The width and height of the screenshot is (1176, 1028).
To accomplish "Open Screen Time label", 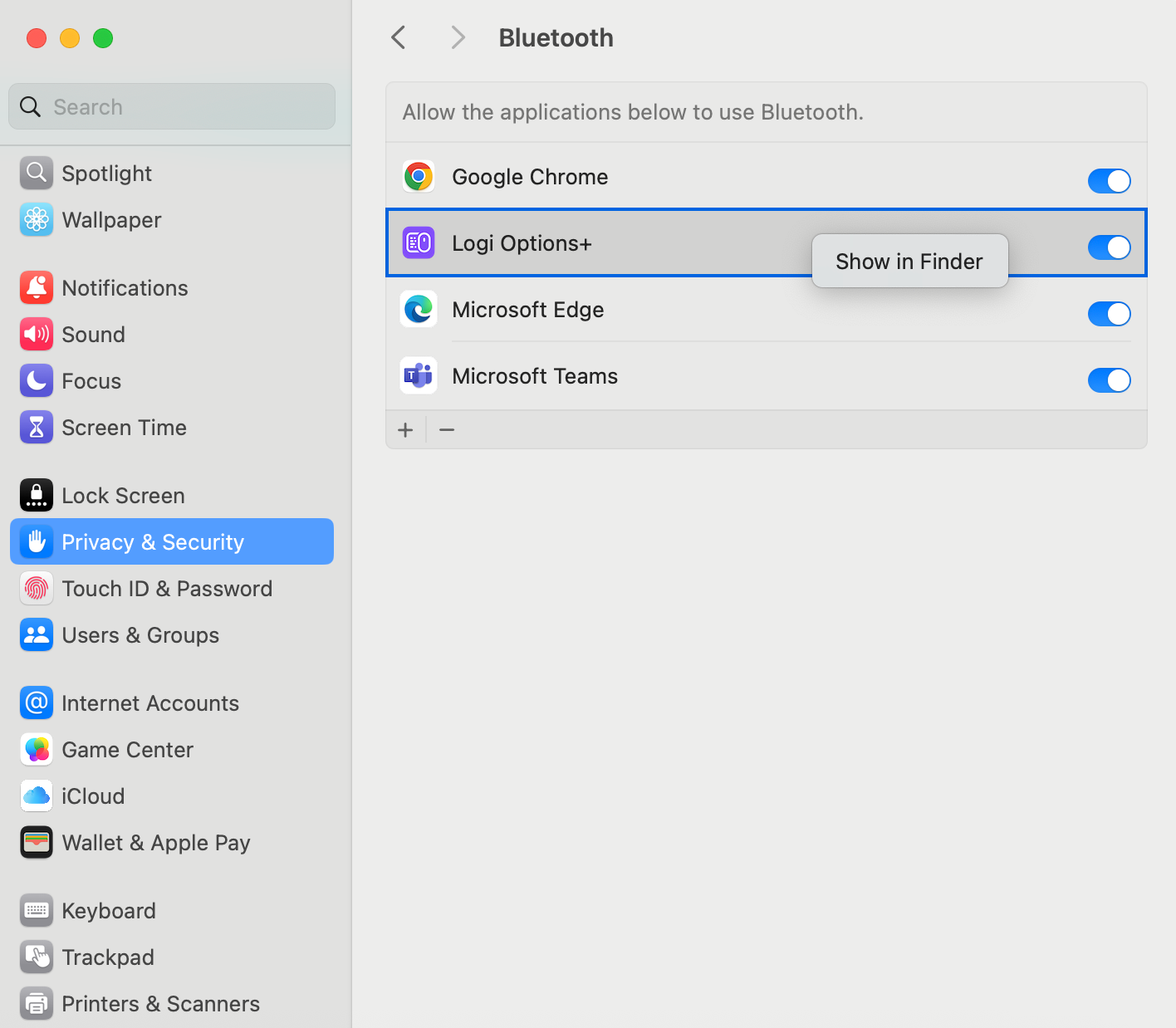I will pyautogui.click(x=124, y=428).
